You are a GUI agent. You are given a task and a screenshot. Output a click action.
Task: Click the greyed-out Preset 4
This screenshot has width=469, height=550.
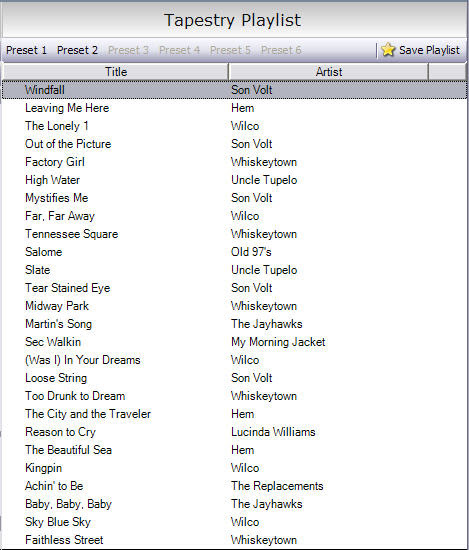[x=180, y=50]
